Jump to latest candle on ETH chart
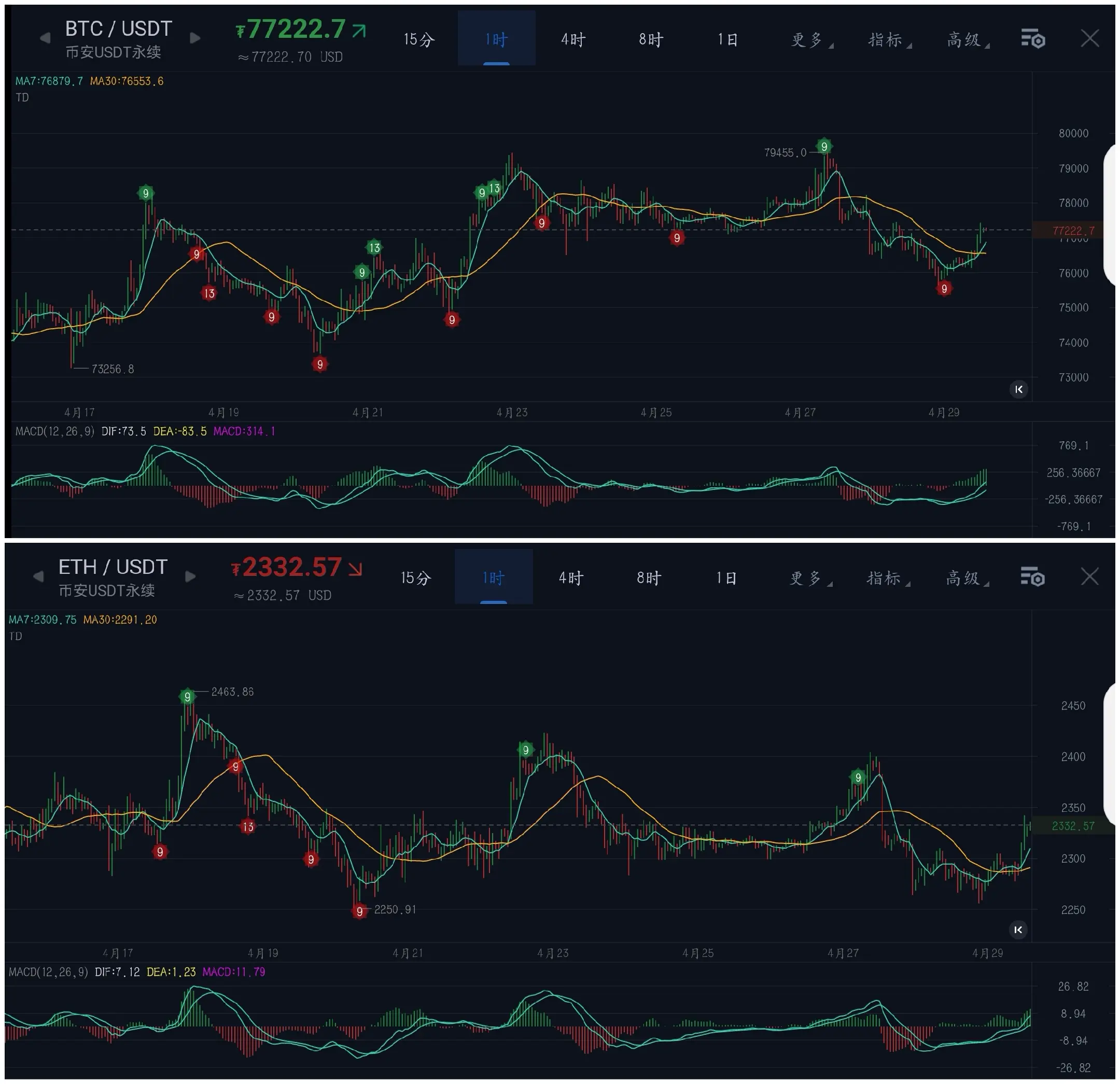1120x1084 pixels. (x=1018, y=930)
